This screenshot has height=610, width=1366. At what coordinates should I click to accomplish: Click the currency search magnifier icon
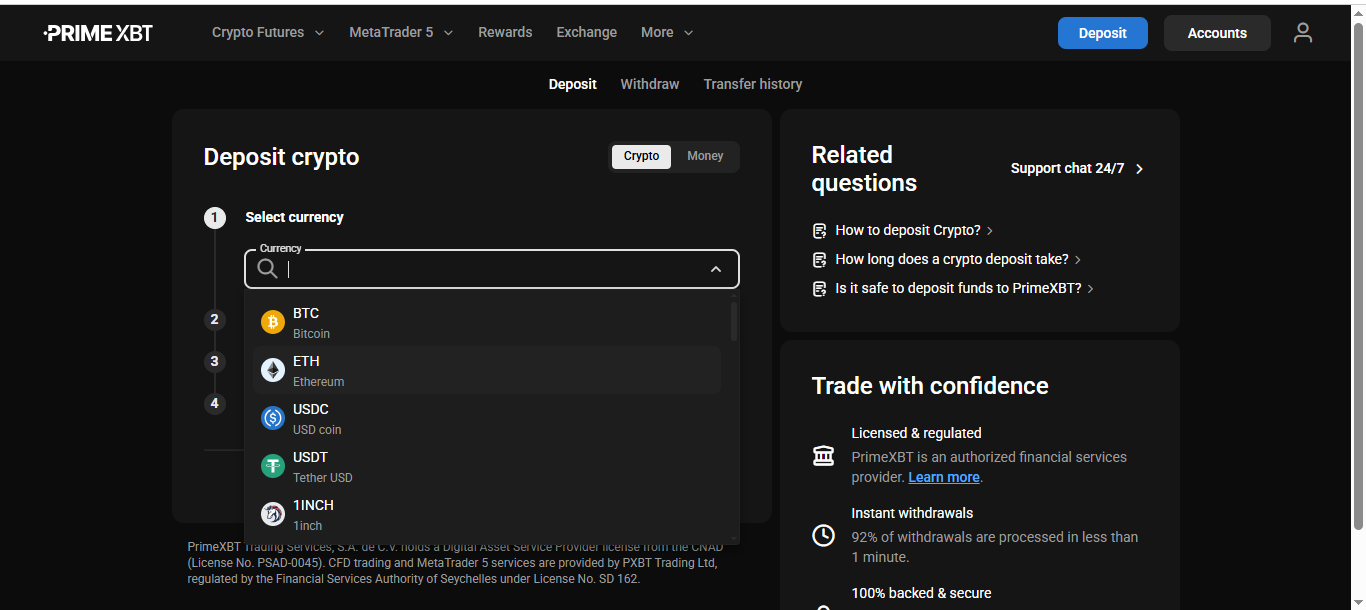click(x=267, y=269)
